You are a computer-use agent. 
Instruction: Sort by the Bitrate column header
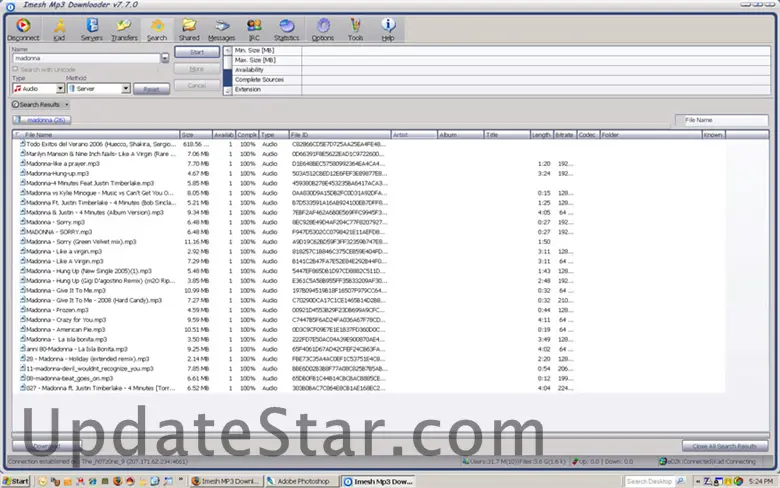pyautogui.click(x=565, y=135)
